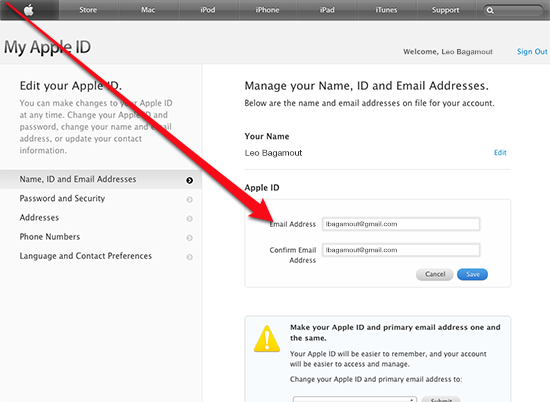Click the search magnifier icon
550x402 pixels.
pos(490,11)
